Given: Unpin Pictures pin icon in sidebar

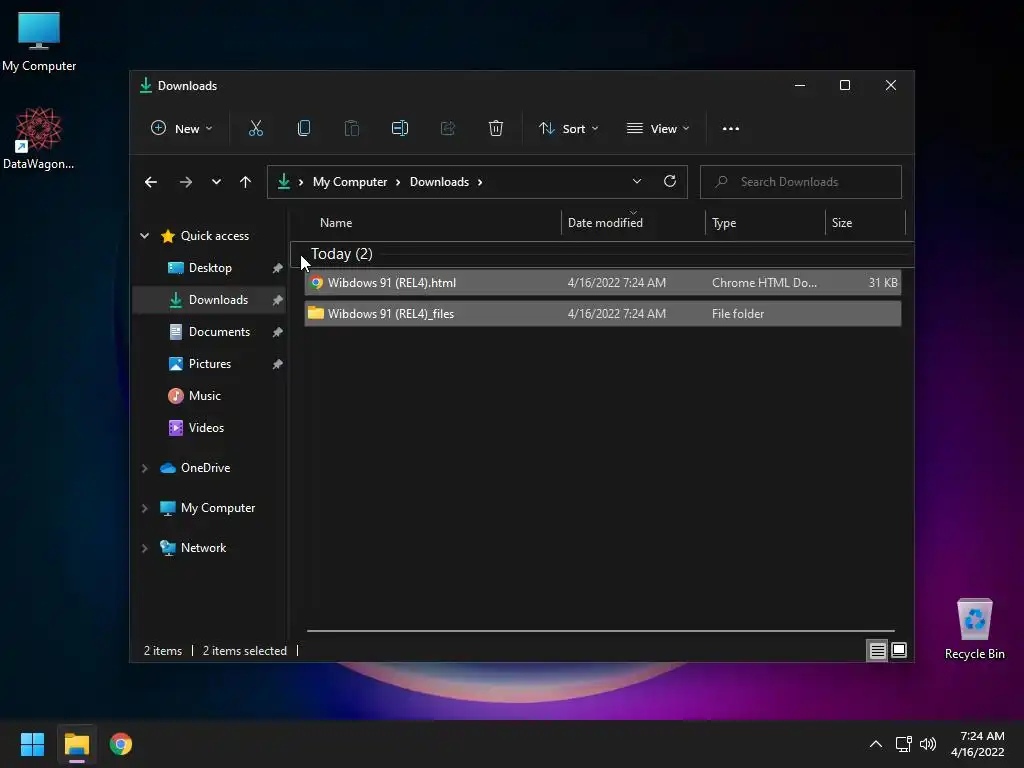Looking at the screenshot, I should [278, 364].
